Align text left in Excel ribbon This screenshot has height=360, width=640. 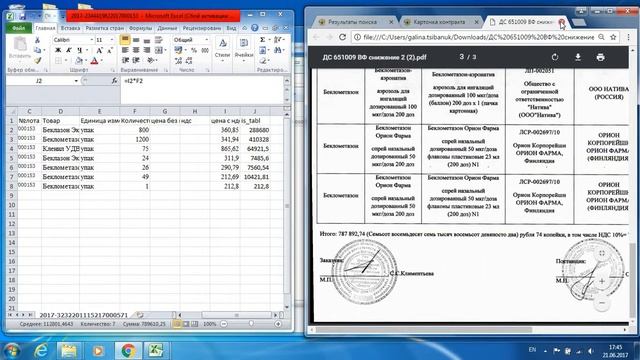pyautogui.click(x=125, y=50)
